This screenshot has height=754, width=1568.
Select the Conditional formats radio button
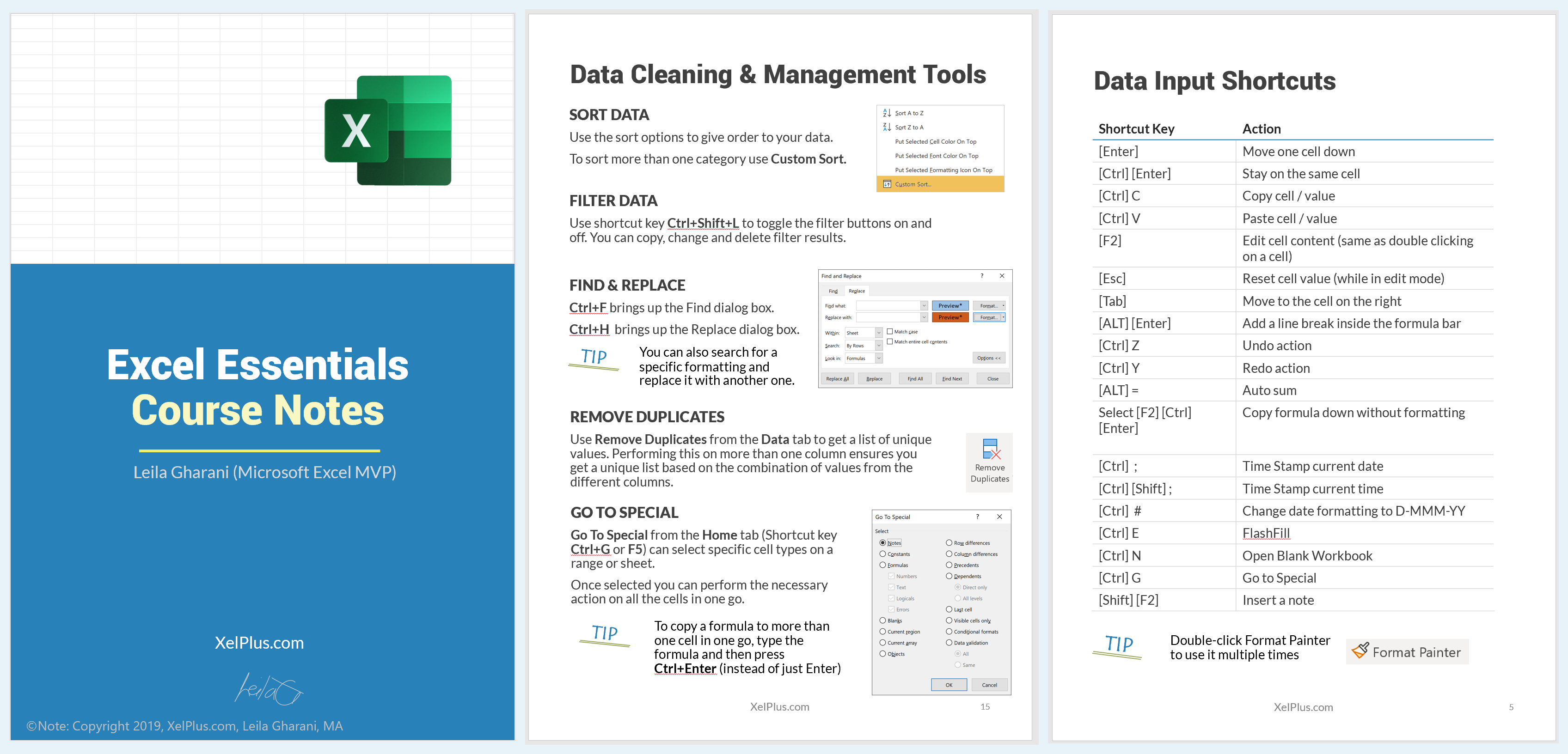[949, 632]
